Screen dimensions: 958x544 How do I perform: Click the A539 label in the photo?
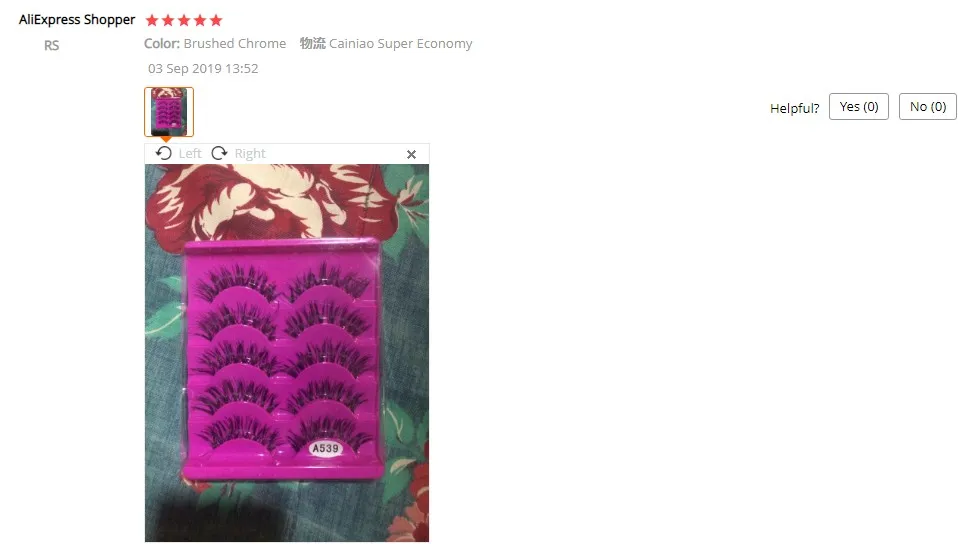point(326,448)
